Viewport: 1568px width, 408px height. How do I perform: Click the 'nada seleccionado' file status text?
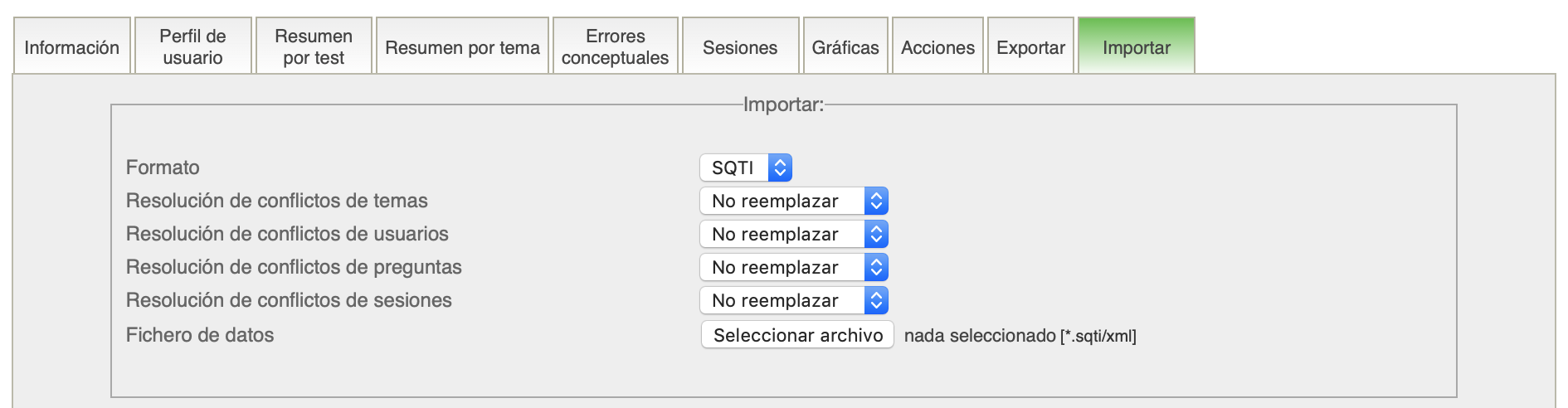click(x=980, y=336)
